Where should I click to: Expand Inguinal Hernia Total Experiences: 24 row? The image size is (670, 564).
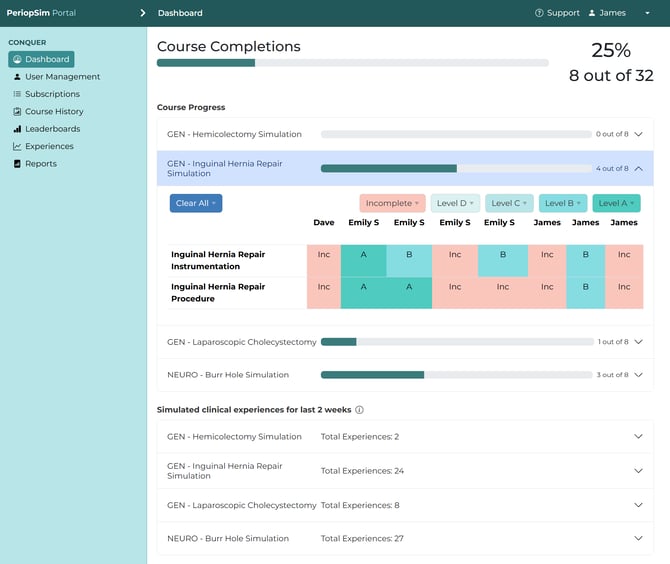pos(638,471)
